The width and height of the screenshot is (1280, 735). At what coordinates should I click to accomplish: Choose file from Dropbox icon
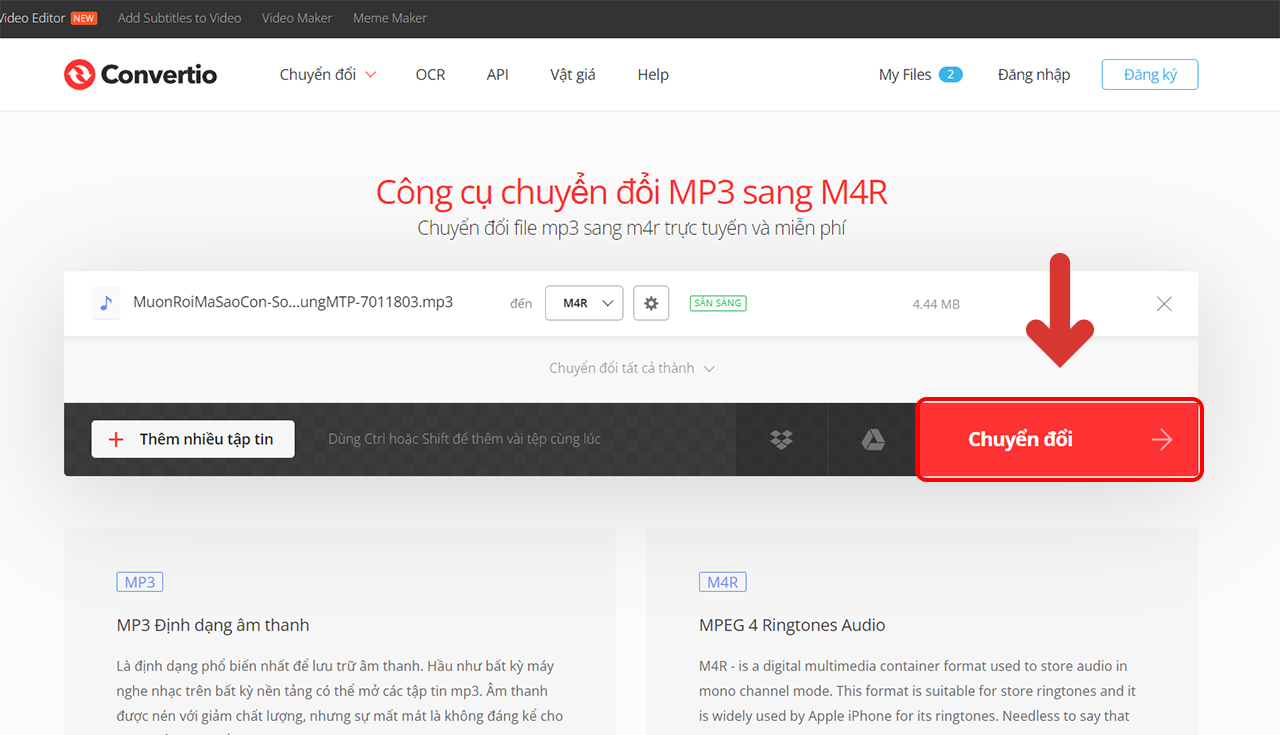click(781, 439)
